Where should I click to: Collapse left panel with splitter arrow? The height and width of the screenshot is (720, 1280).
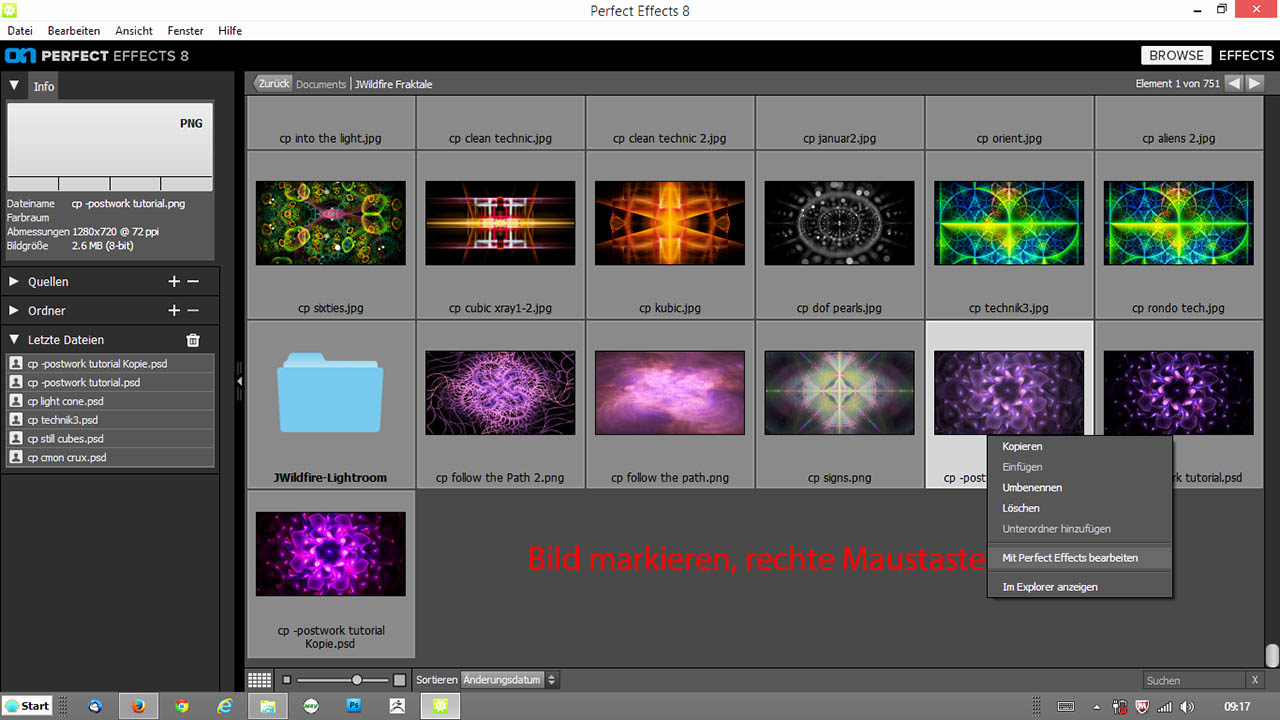click(239, 381)
